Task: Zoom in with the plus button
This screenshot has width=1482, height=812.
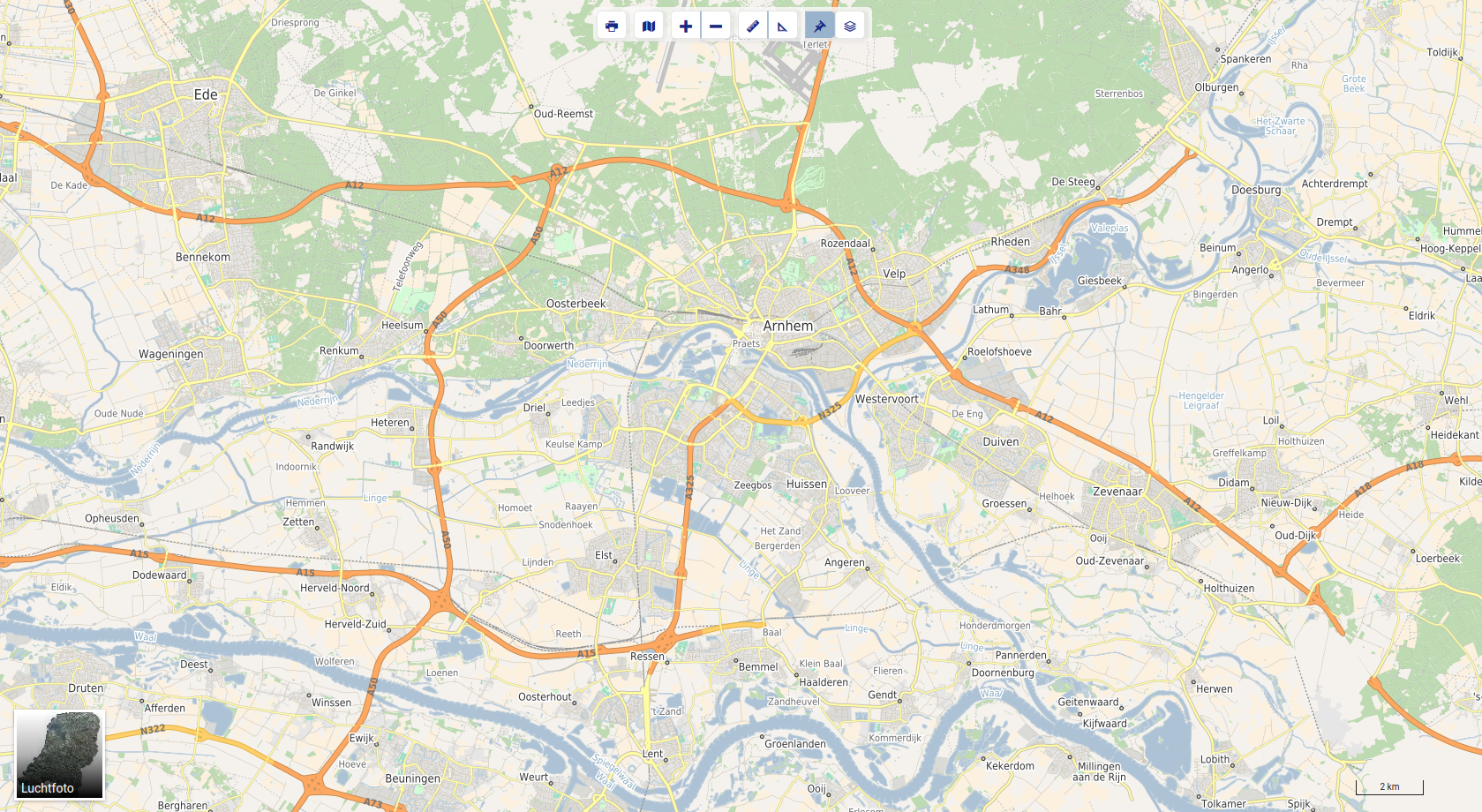Action: [x=686, y=26]
